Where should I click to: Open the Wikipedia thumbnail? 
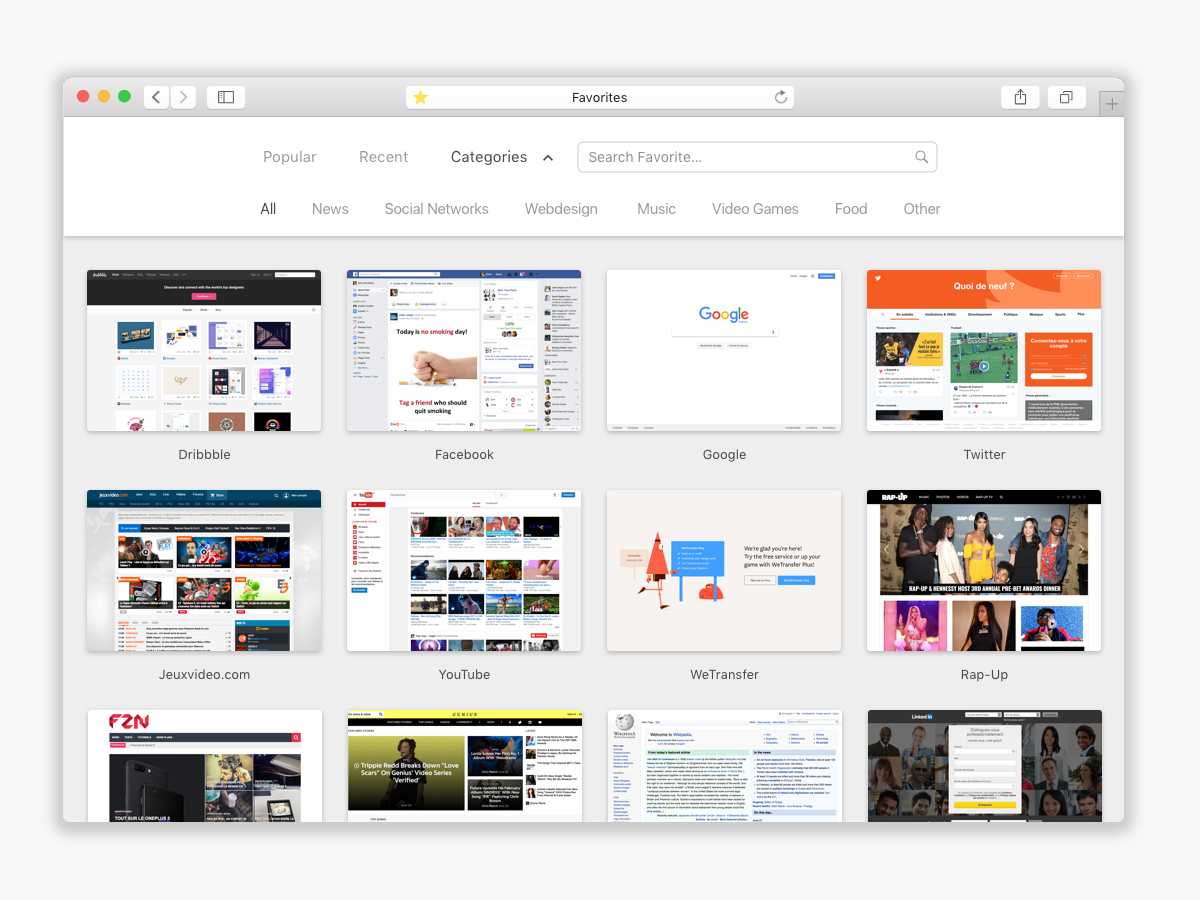pyautogui.click(x=724, y=766)
